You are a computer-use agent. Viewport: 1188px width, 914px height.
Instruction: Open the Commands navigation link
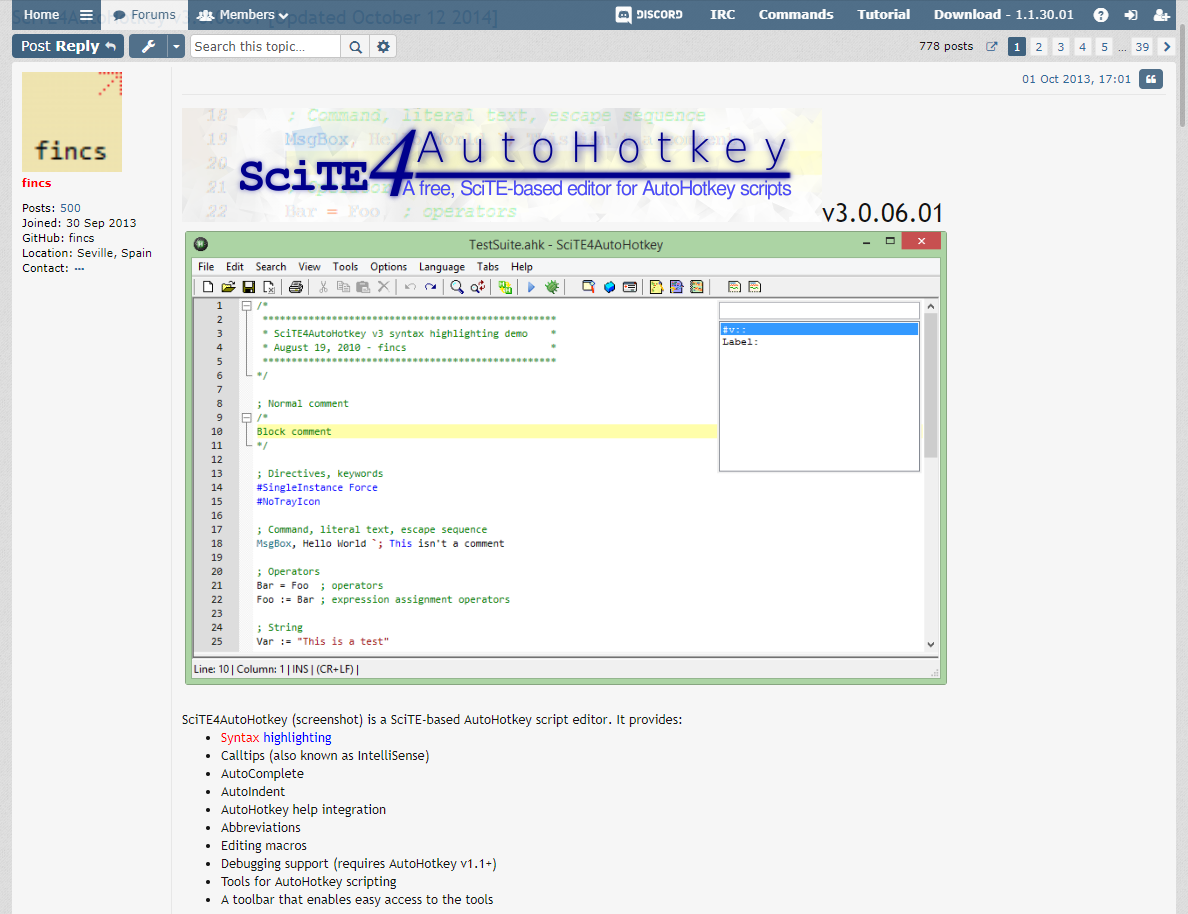coord(796,14)
